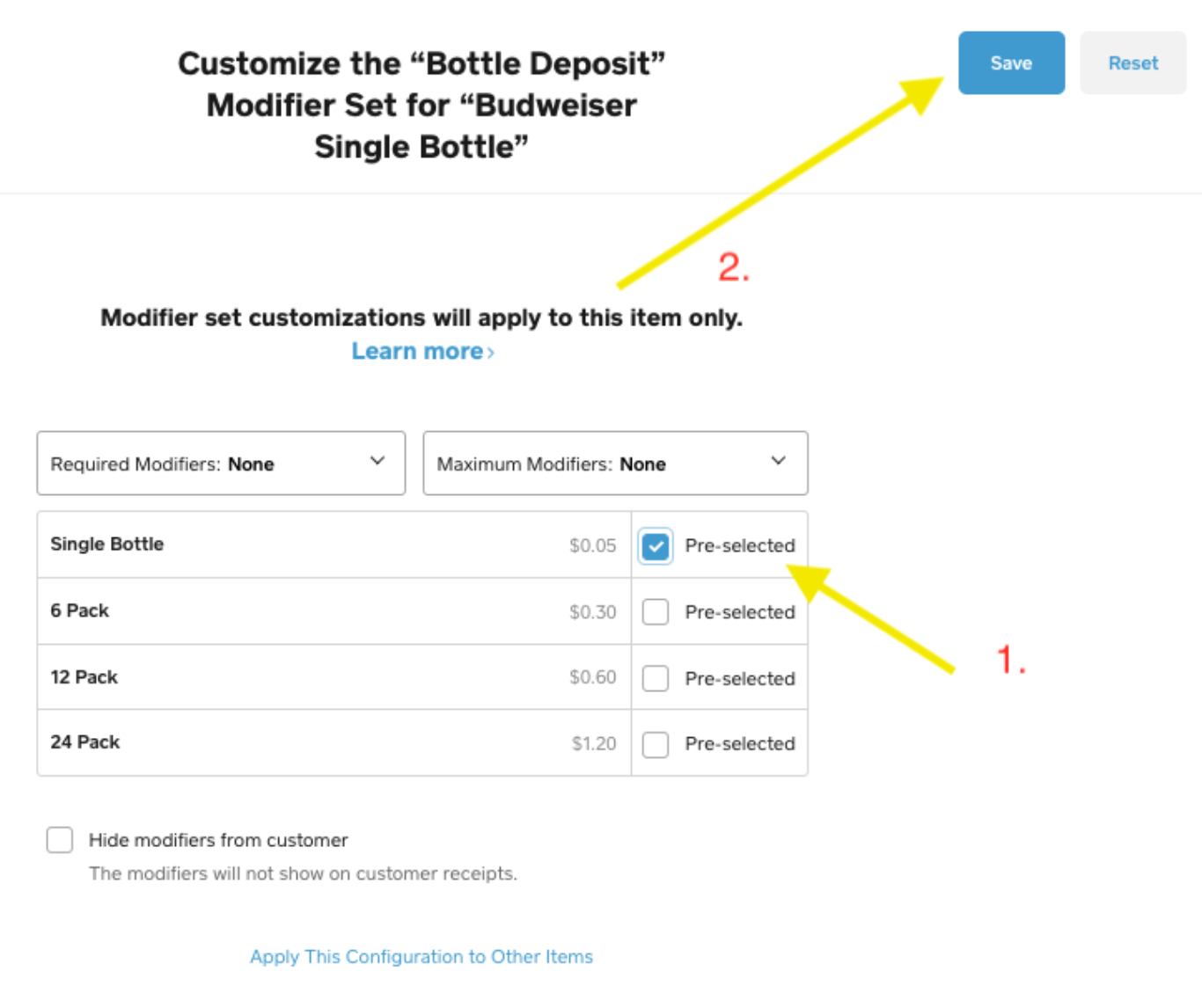The image size is (1202, 1008).
Task: Enable Hide modifiers from customer checkbox
Action: coord(60,840)
